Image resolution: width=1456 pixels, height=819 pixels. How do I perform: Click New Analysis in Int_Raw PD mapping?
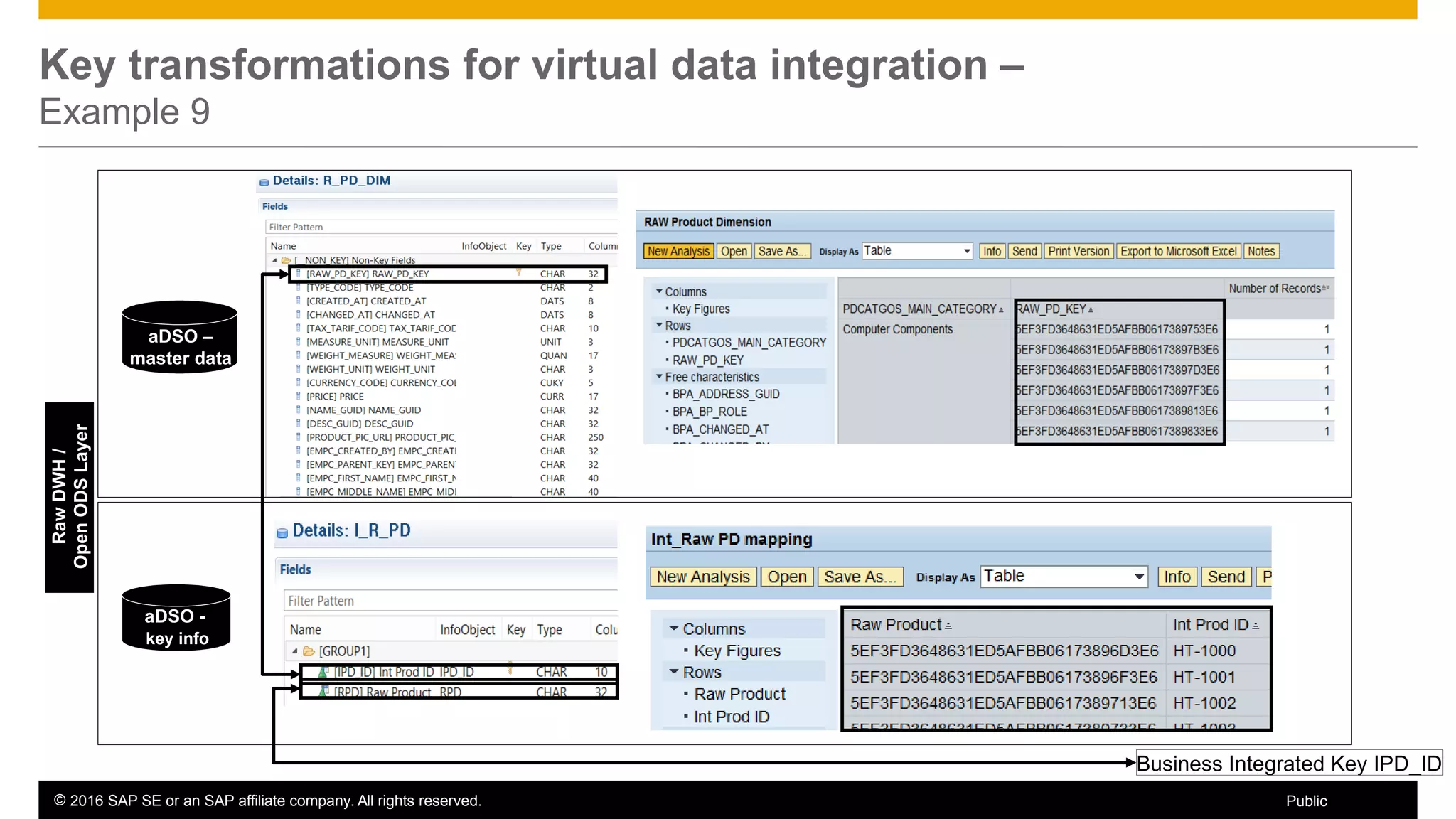click(703, 577)
